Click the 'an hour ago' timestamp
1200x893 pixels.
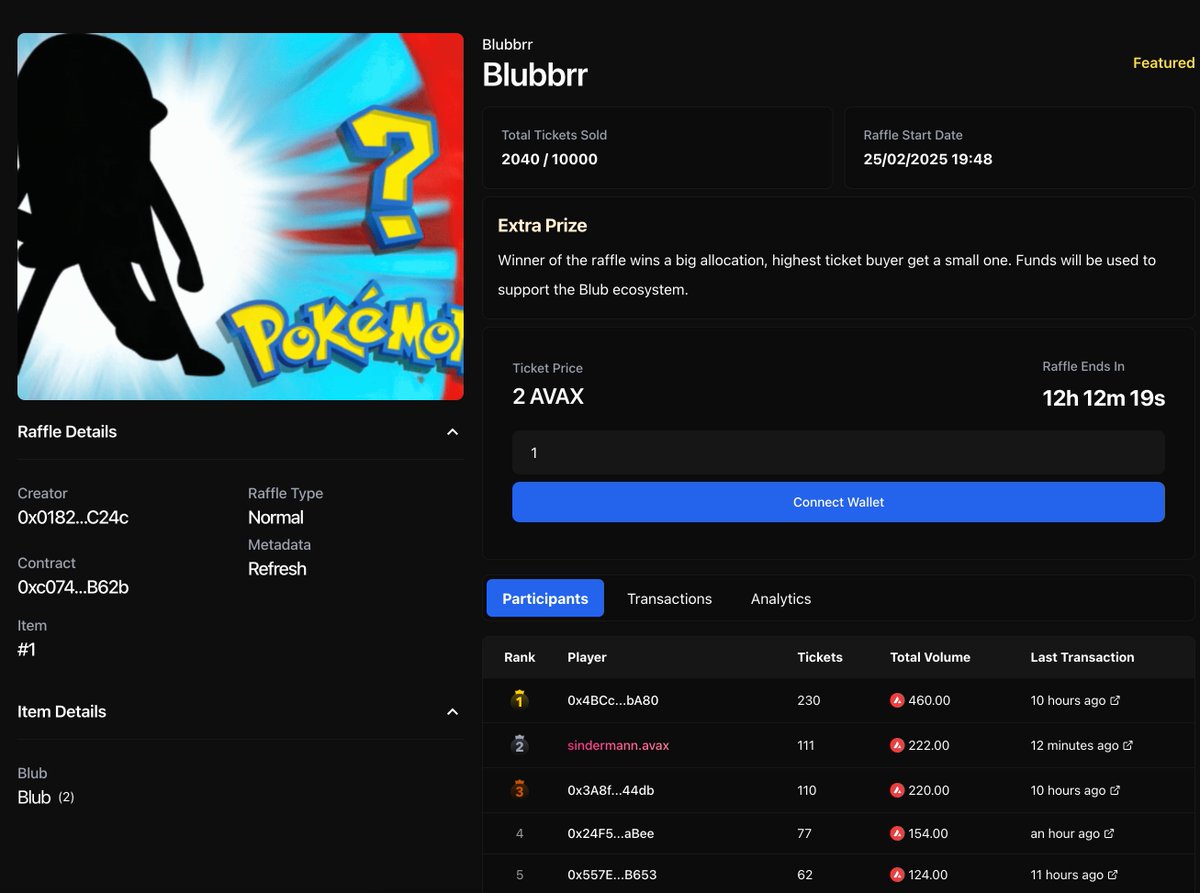[1065, 833]
